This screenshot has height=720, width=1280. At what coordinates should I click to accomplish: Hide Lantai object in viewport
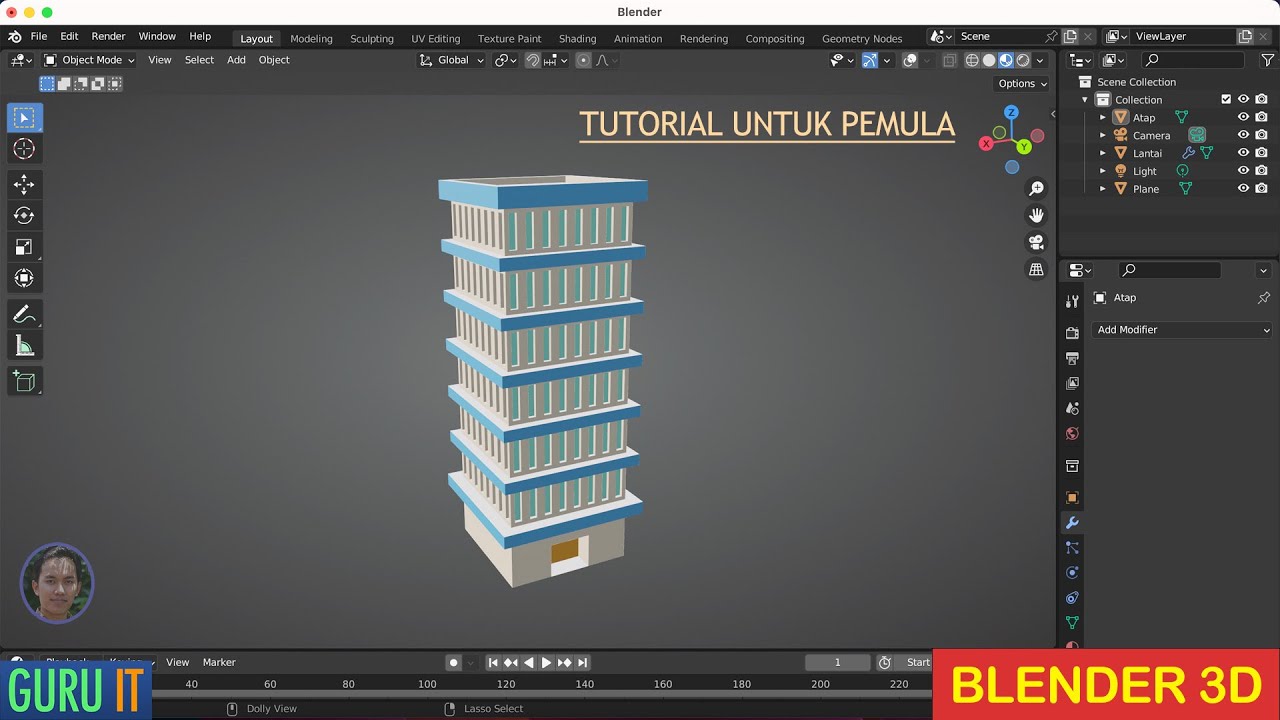(x=1243, y=153)
